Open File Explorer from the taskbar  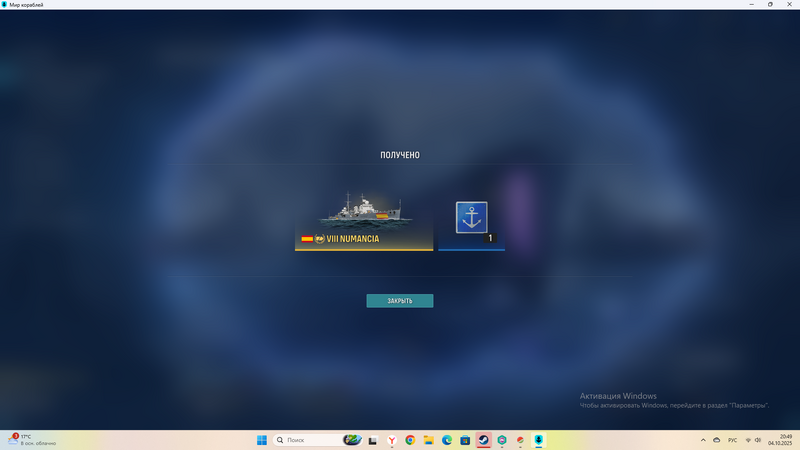(x=428, y=440)
